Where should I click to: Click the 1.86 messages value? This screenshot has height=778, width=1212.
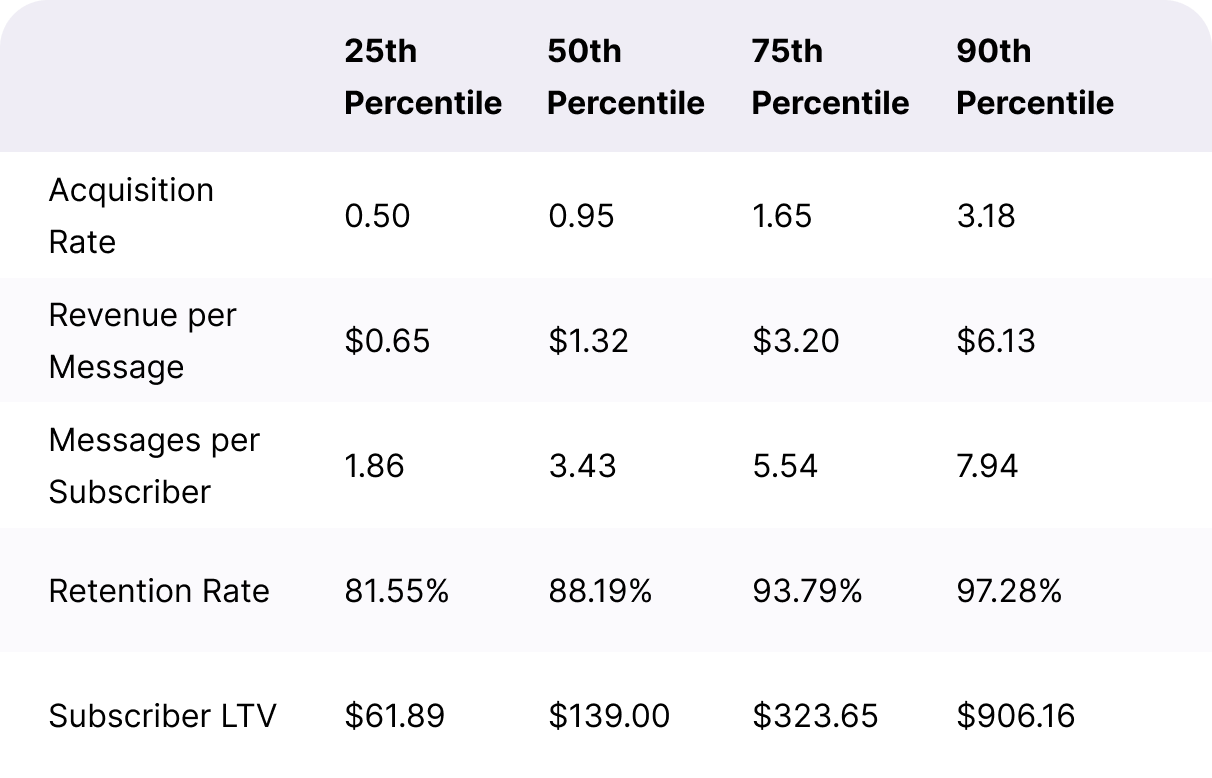374,466
